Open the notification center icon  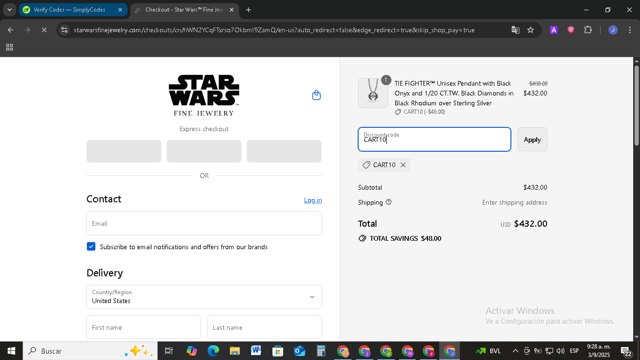(627, 351)
